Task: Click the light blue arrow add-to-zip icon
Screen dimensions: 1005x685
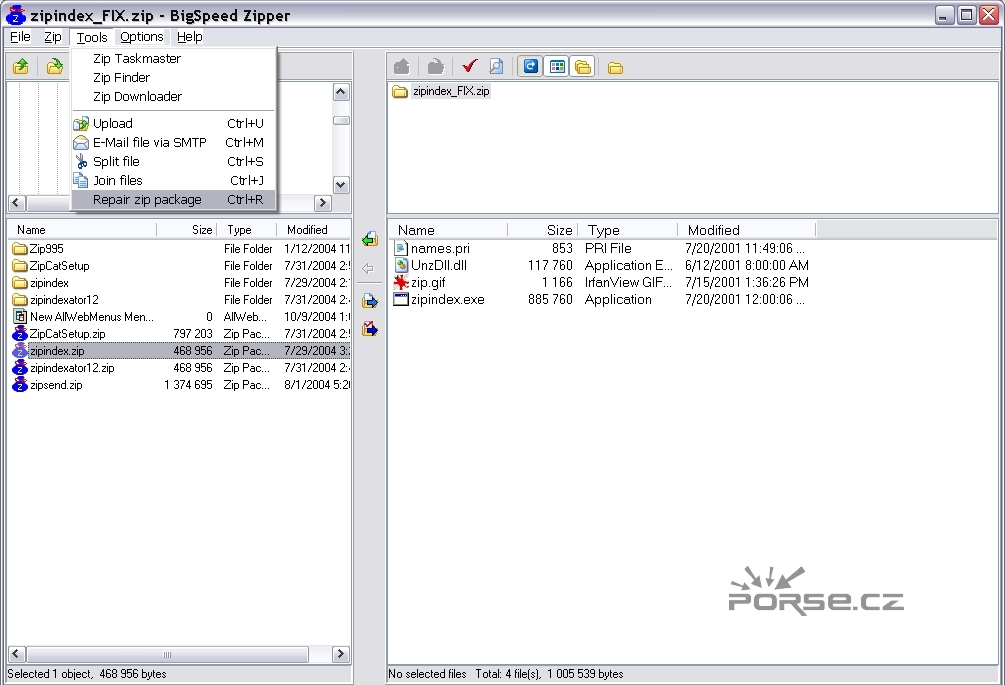Action: pyautogui.click(x=370, y=301)
